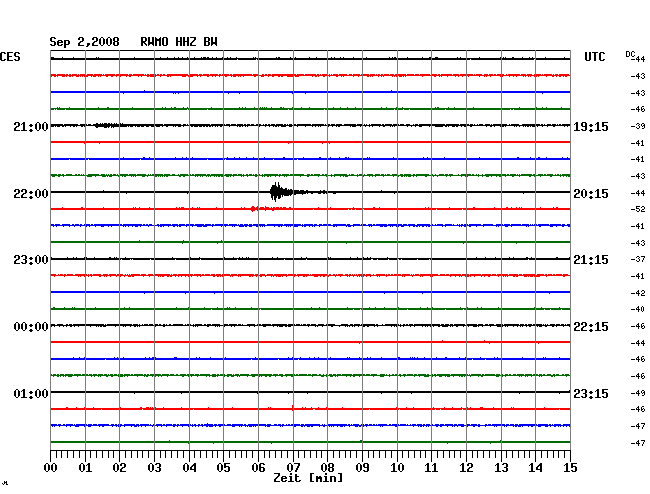Select the 21:15 UTC time label

click(x=591, y=260)
